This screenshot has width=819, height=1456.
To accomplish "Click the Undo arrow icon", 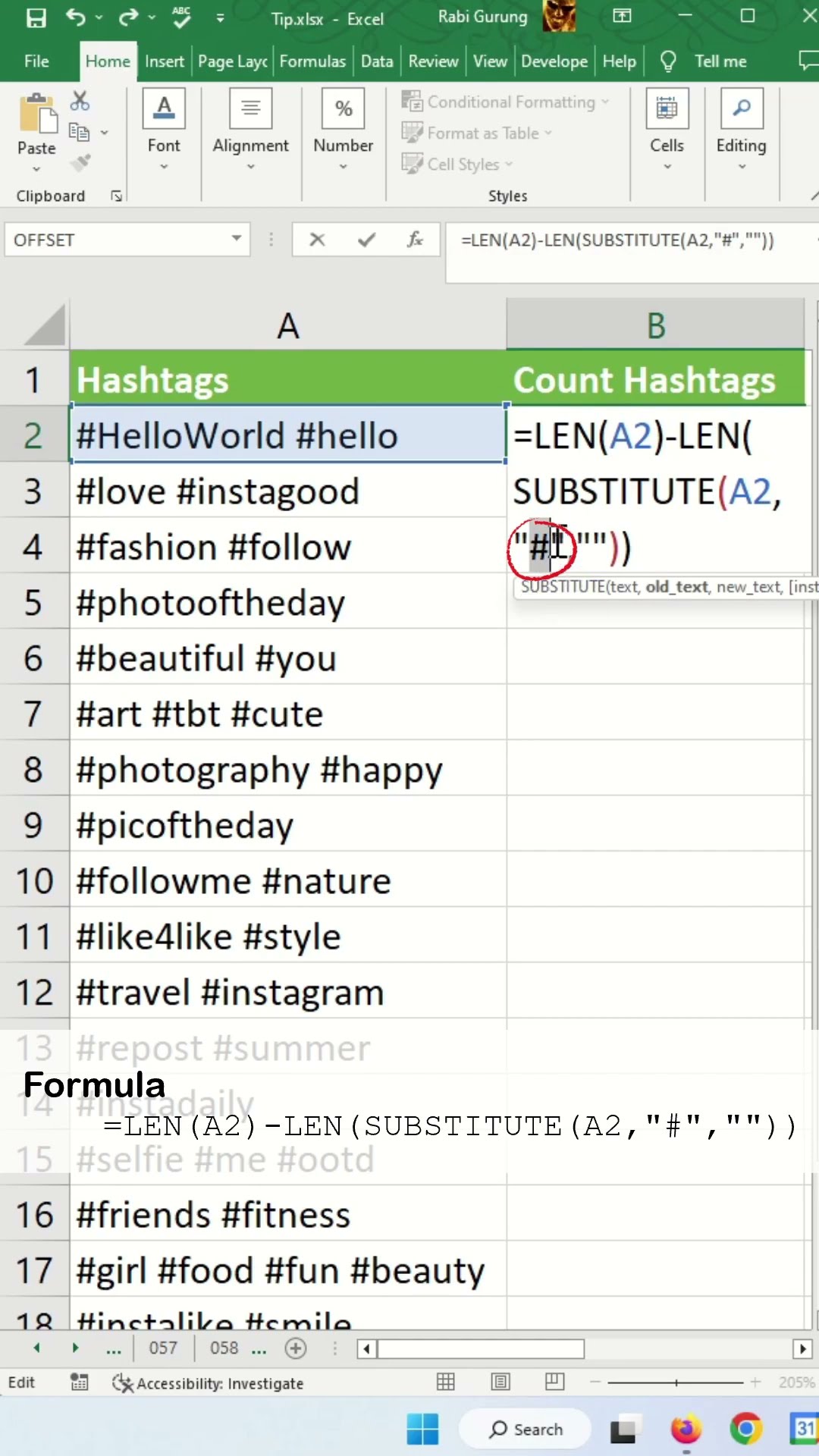I will pyautogui.click(x=75, y=17).
